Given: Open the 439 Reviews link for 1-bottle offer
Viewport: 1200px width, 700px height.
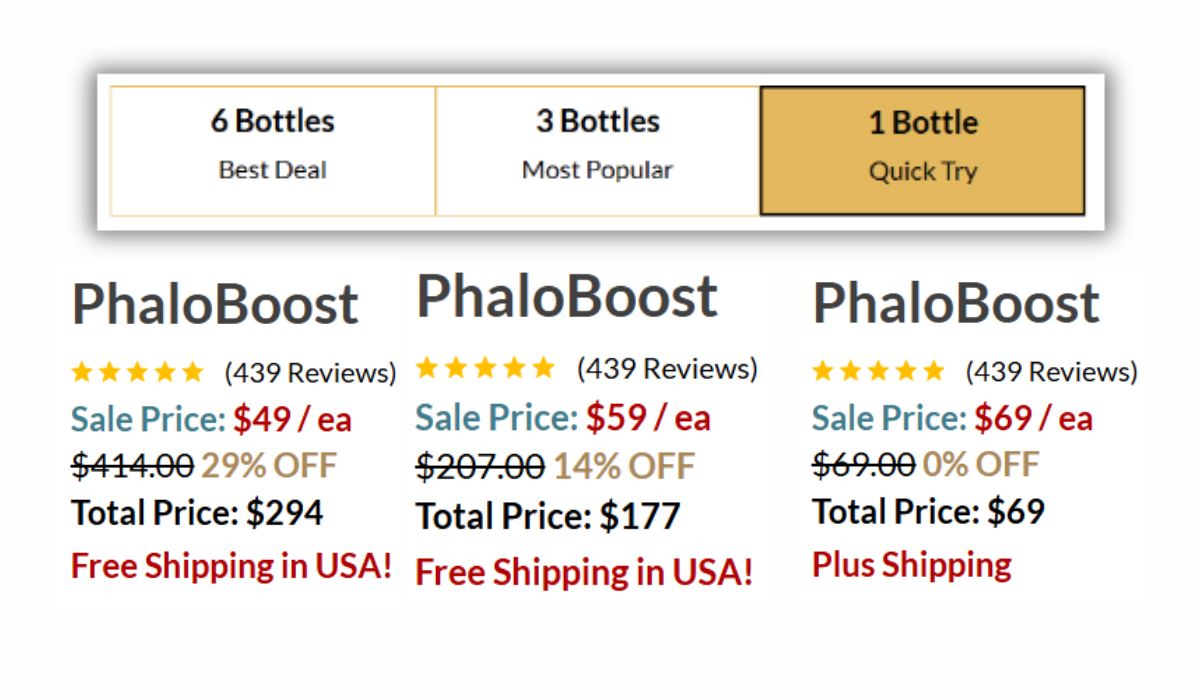Looking at the screenshot, I should point(1051,372).
